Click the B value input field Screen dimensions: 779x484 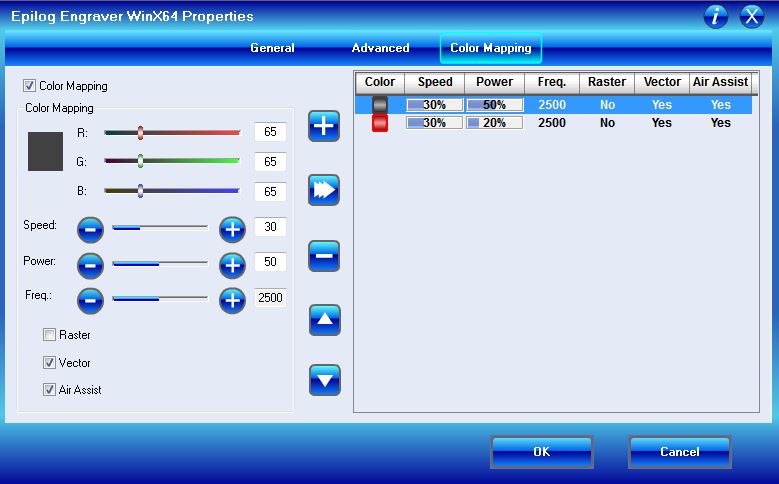point(270,191)
